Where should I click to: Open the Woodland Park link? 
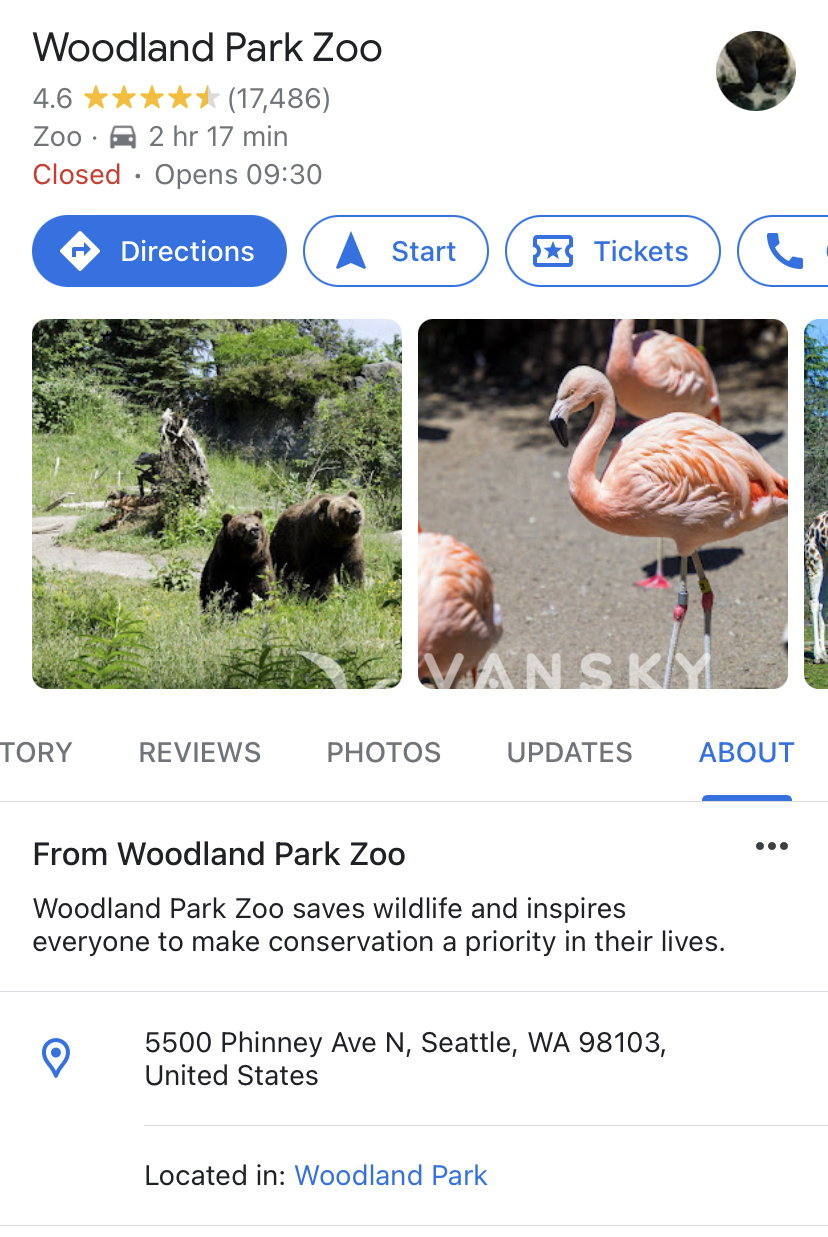[x=391, y=1175]
